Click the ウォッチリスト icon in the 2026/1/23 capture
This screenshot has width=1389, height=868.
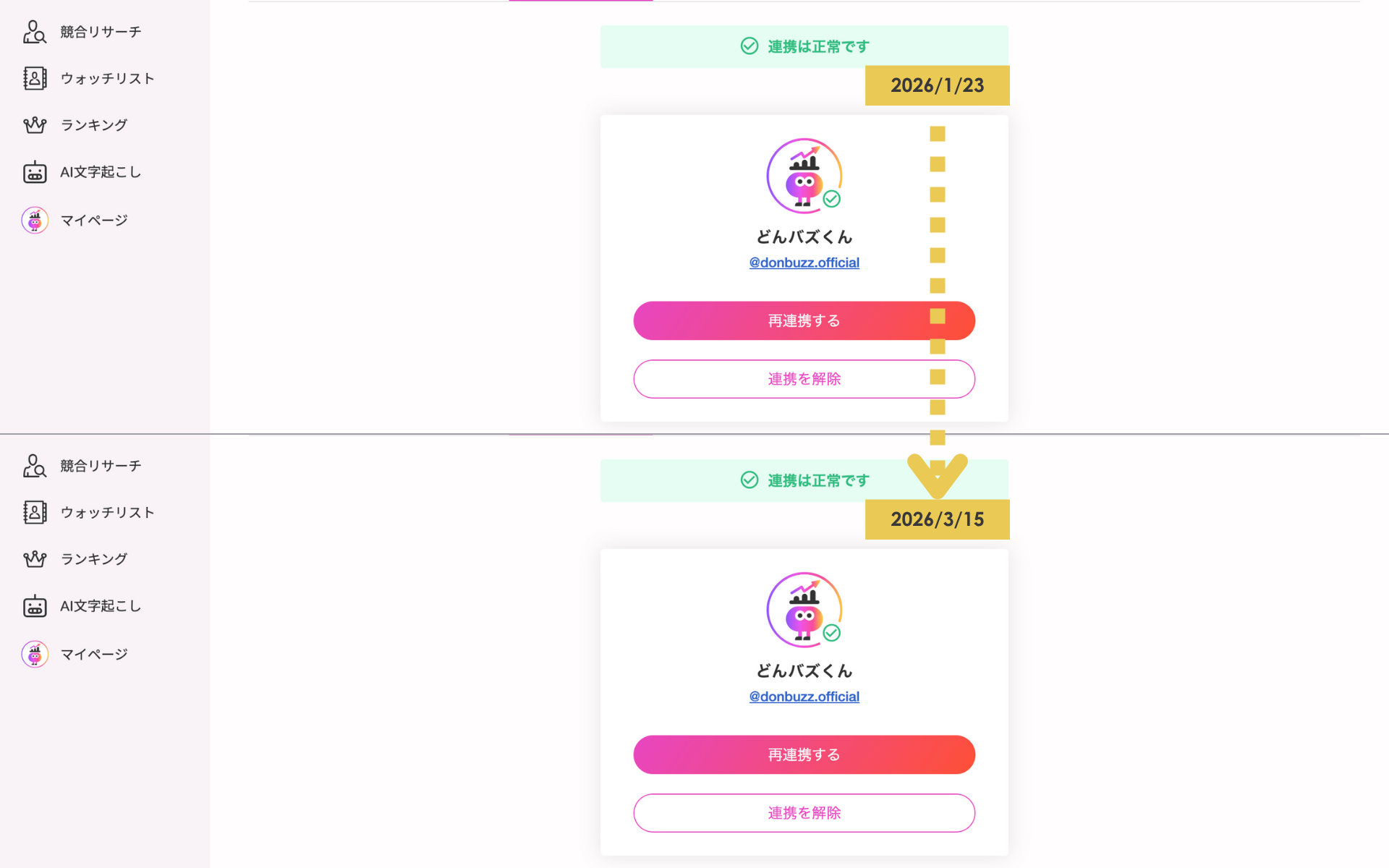click(x=35, y=78)
